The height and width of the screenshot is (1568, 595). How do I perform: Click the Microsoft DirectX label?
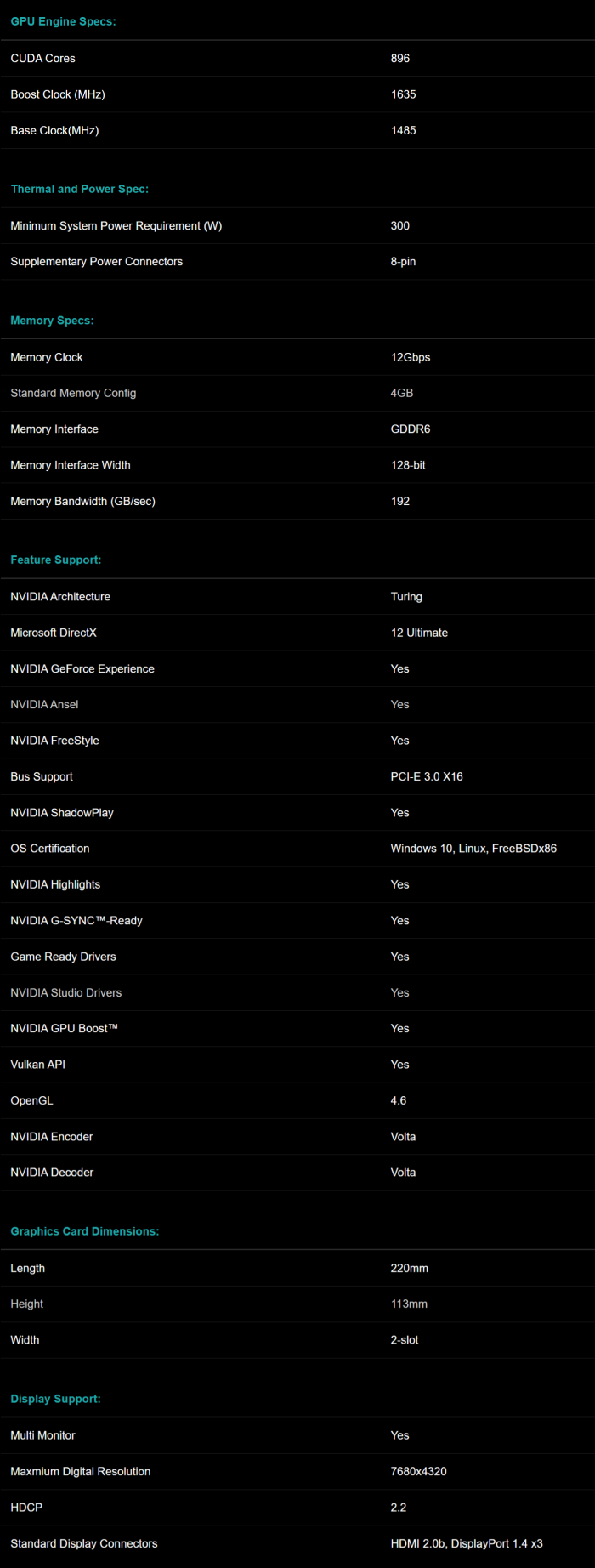[54, 633]
